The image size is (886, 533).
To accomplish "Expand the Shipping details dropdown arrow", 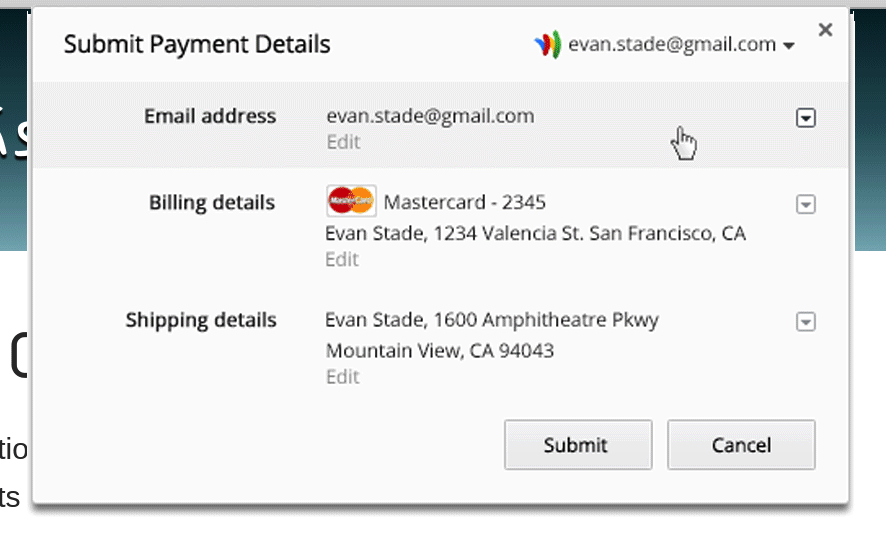I will 806,322.
